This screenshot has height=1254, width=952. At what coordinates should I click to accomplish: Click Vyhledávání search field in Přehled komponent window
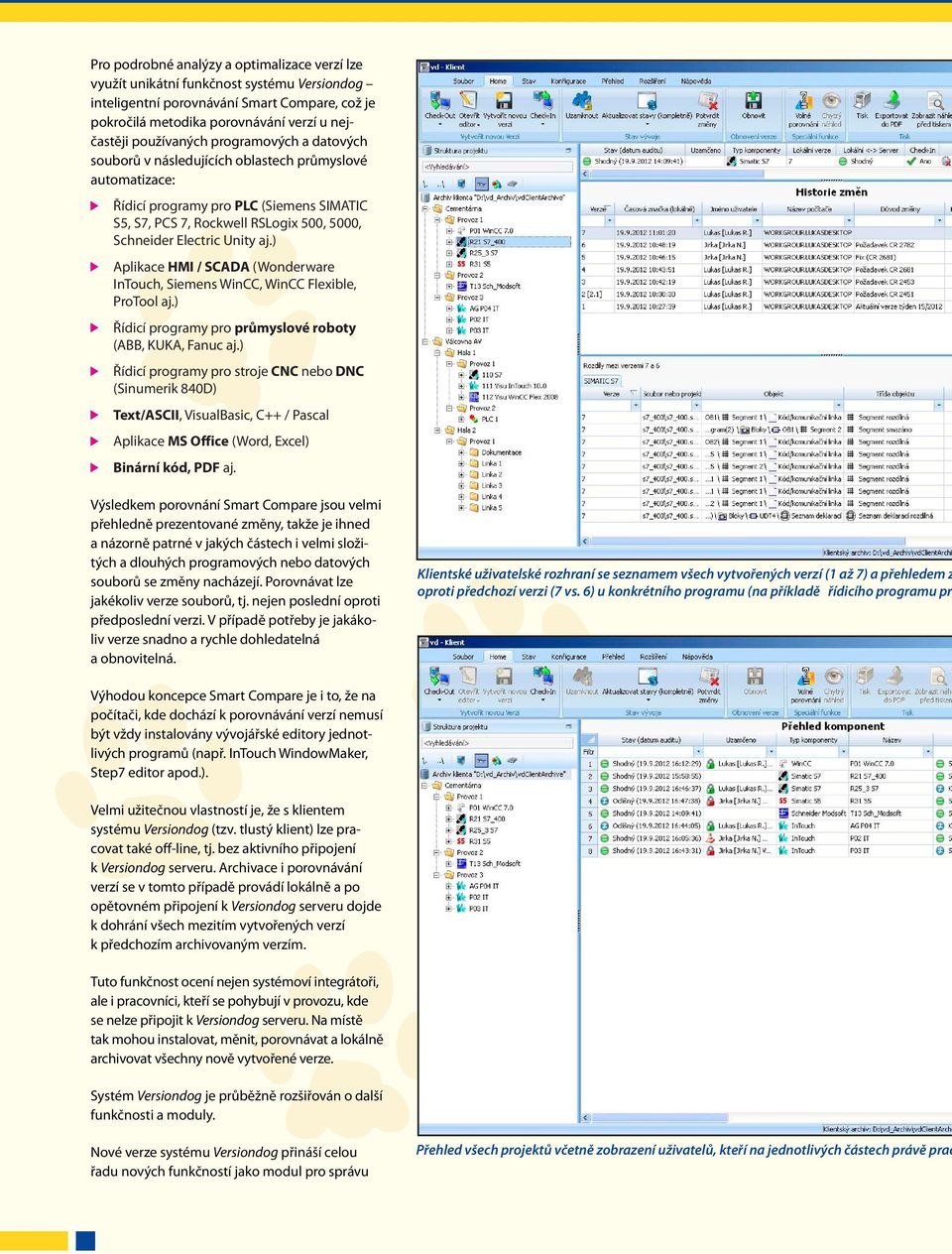tap(496, 742)
